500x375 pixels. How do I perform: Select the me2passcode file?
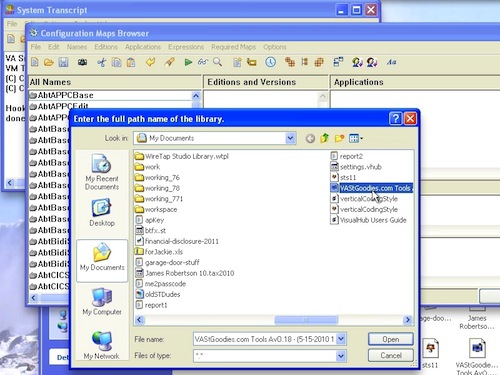(x=161, y=284)
